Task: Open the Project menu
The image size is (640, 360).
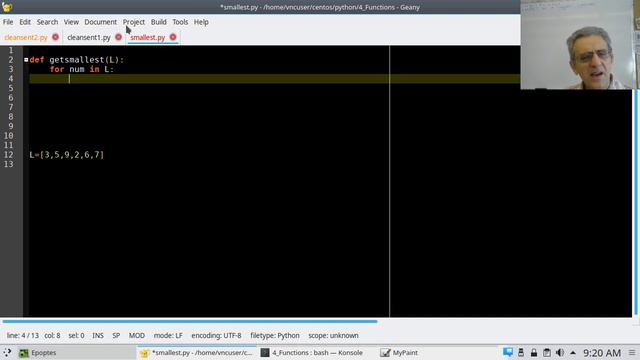Action: pyautogui.click(x=134, y=22)
